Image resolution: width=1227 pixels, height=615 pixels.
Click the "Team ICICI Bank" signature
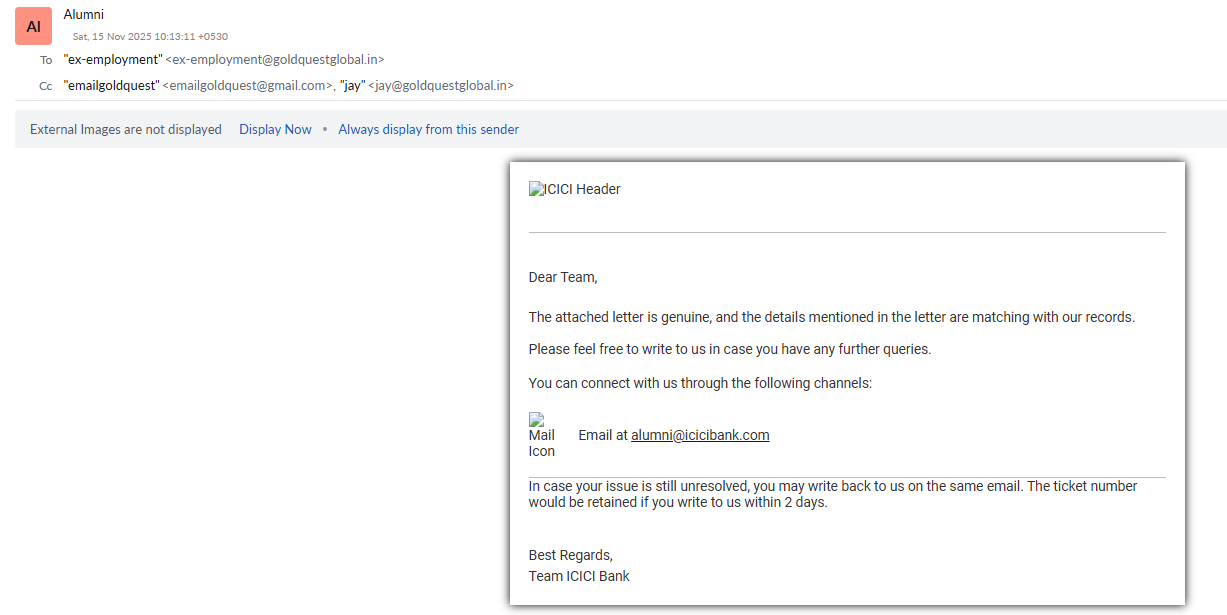point(579,576)
